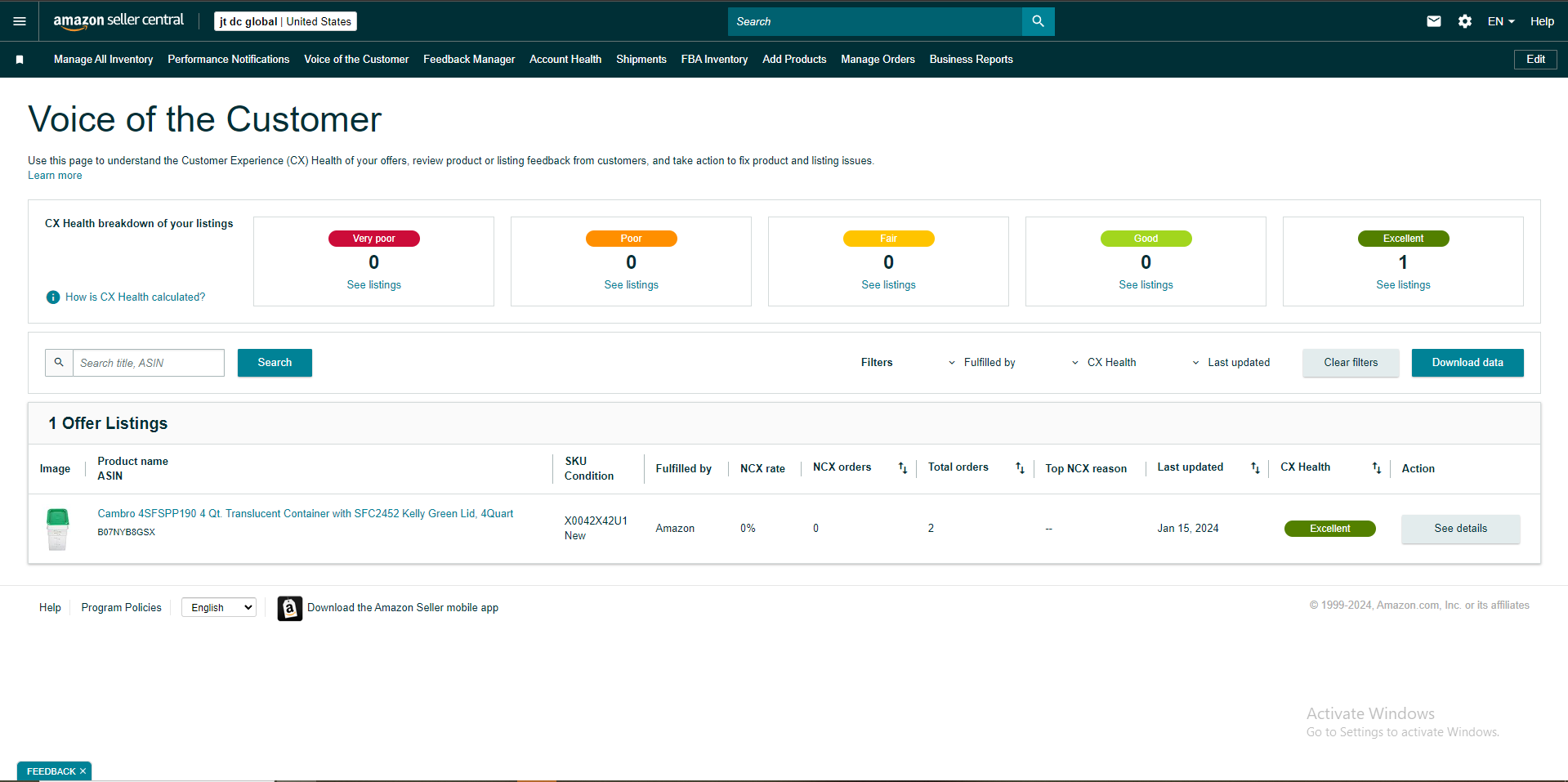1568x782 pixels.
Task: Open the Cambro 4SFSPP190 product link
Action: tap(306, 514)
